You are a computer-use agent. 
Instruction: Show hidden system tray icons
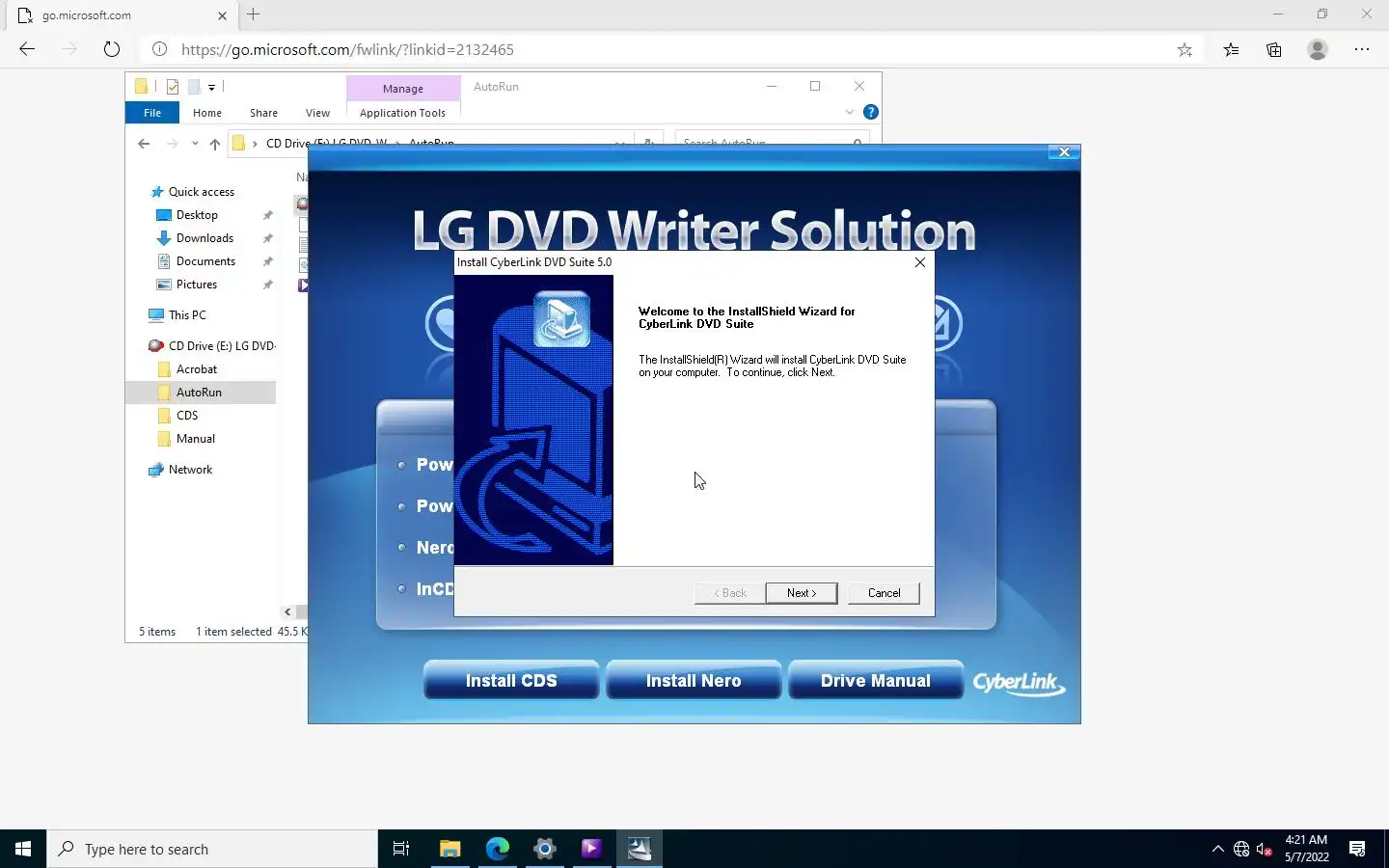click(1217, 849)
